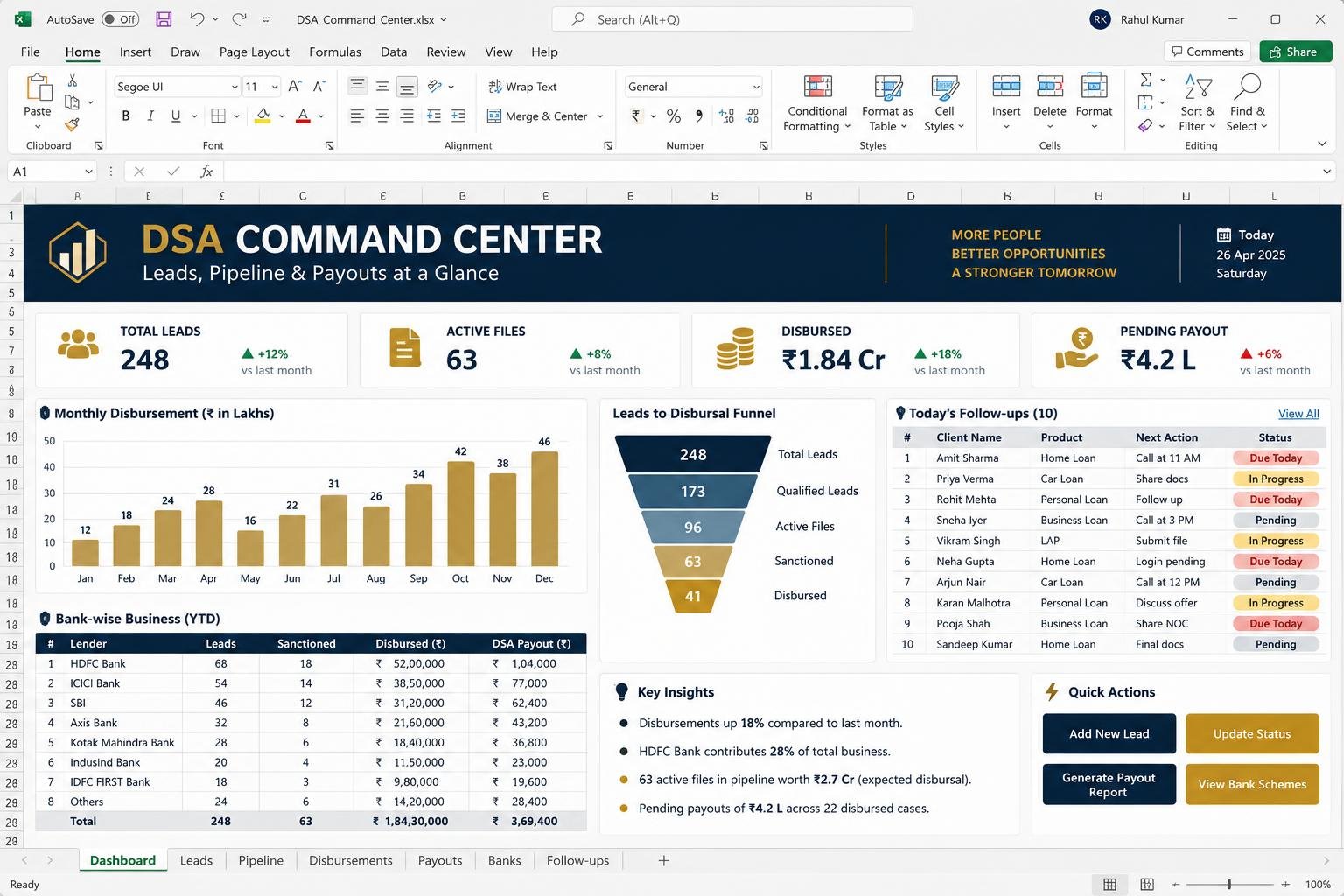Open the Insert Function (fx) dialog
1344x896 pixels.
click(206, 171)
